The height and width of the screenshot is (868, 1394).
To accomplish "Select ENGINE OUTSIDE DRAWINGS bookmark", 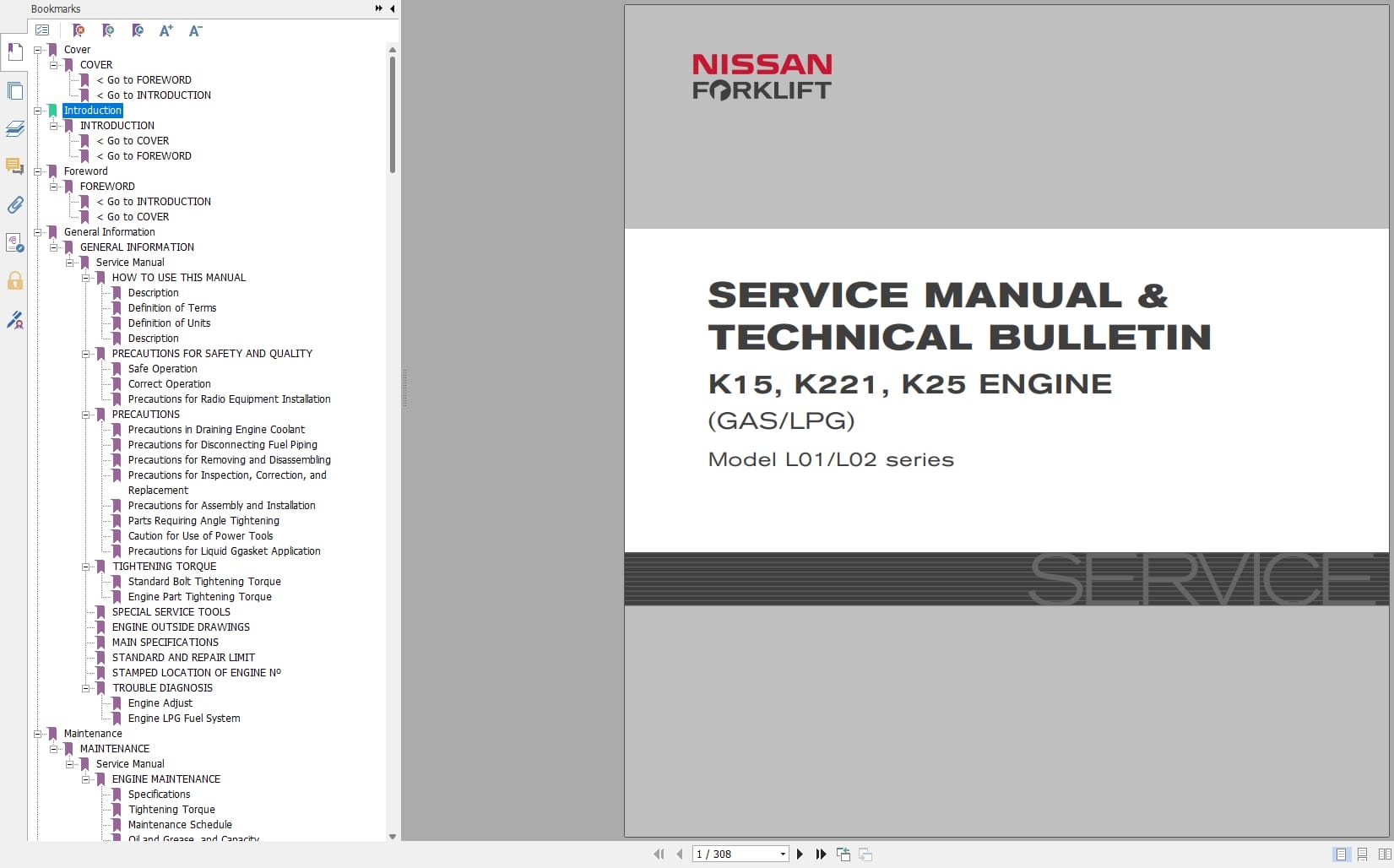I will point(181,627).
